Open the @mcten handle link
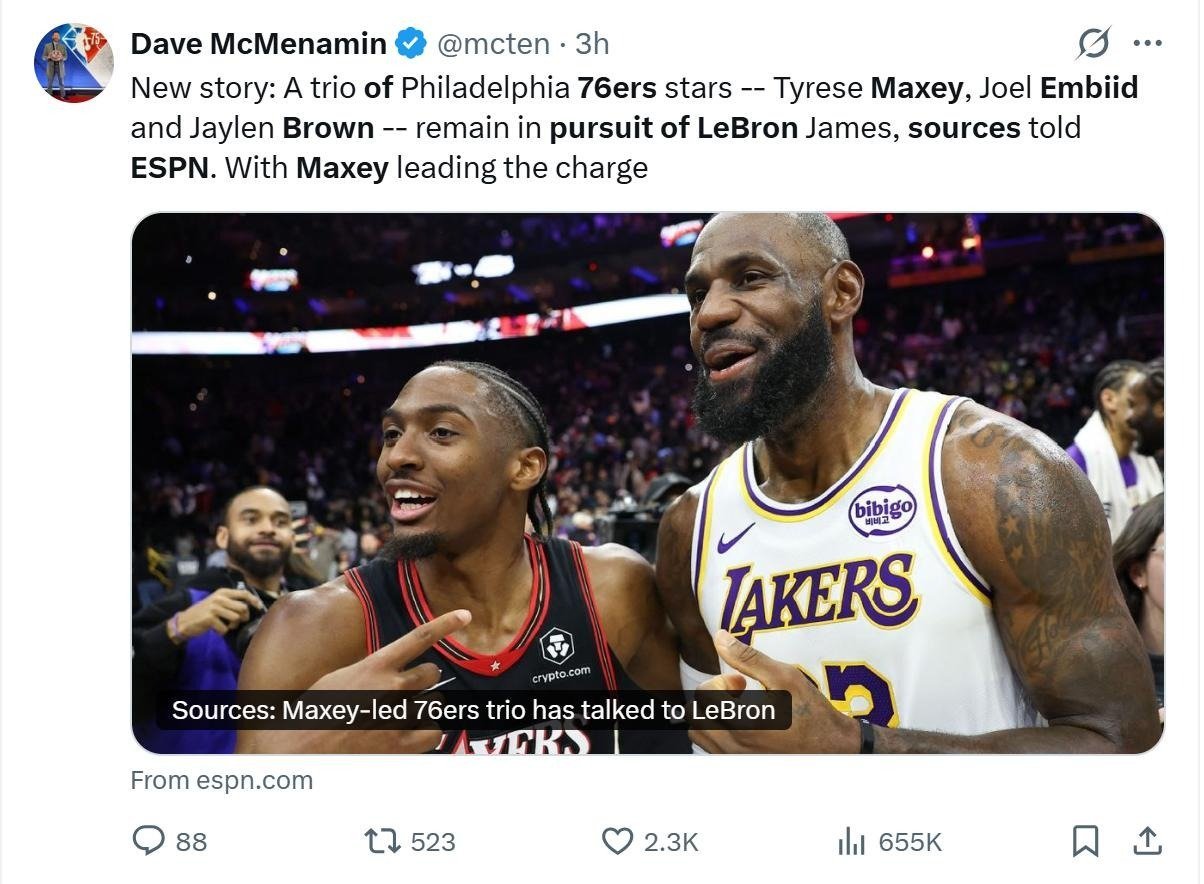 point(494,44)
